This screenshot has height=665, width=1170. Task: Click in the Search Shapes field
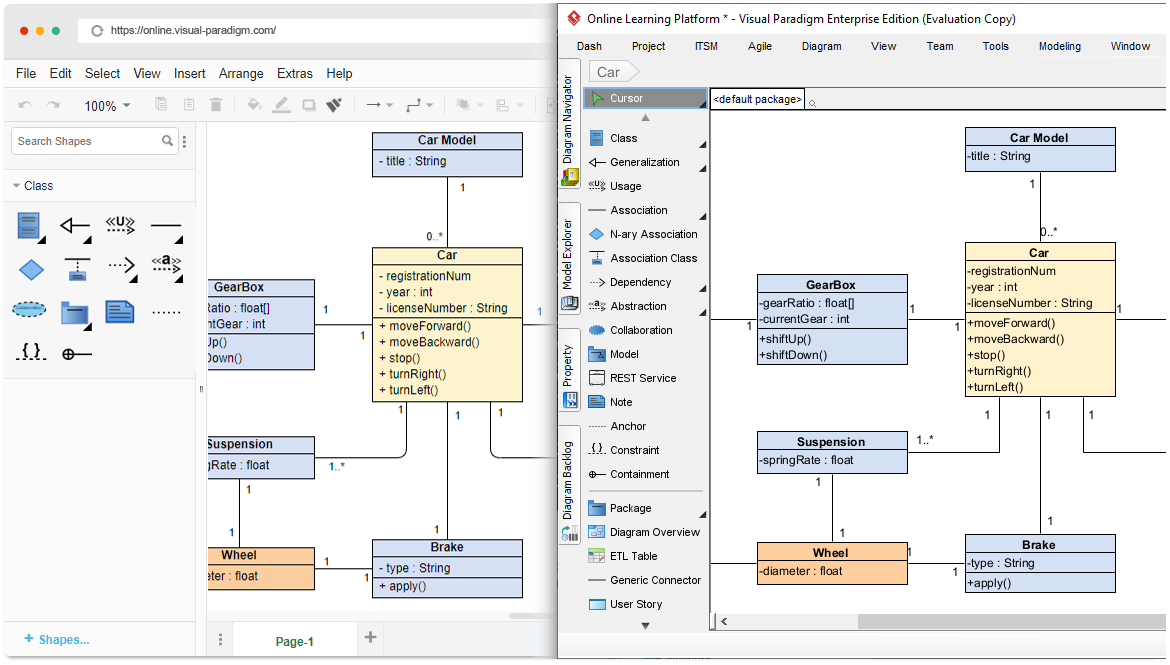coord(95,141)
